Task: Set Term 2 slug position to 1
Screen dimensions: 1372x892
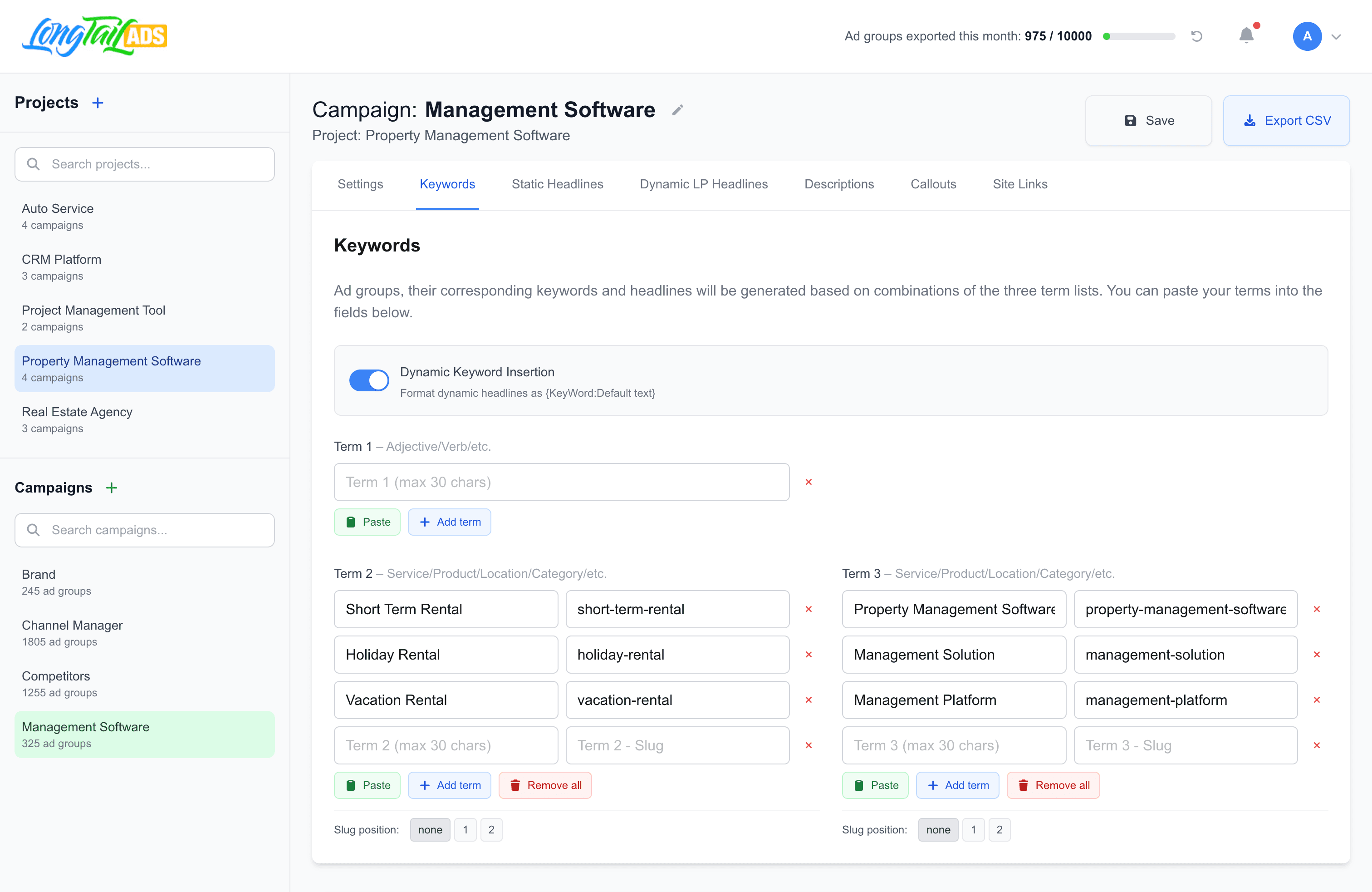Action: click(x=465, y=830)
